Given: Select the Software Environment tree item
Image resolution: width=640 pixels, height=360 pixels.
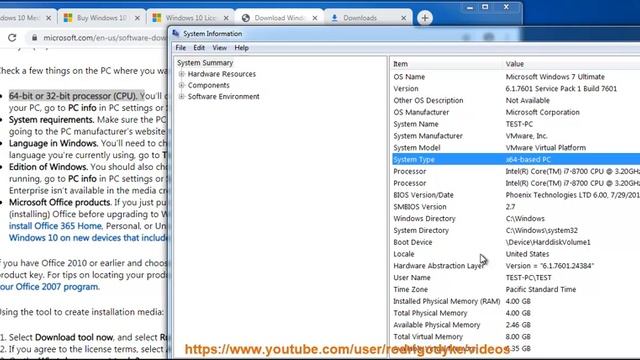Looking at the screenshot, I should tap(223, 96).
